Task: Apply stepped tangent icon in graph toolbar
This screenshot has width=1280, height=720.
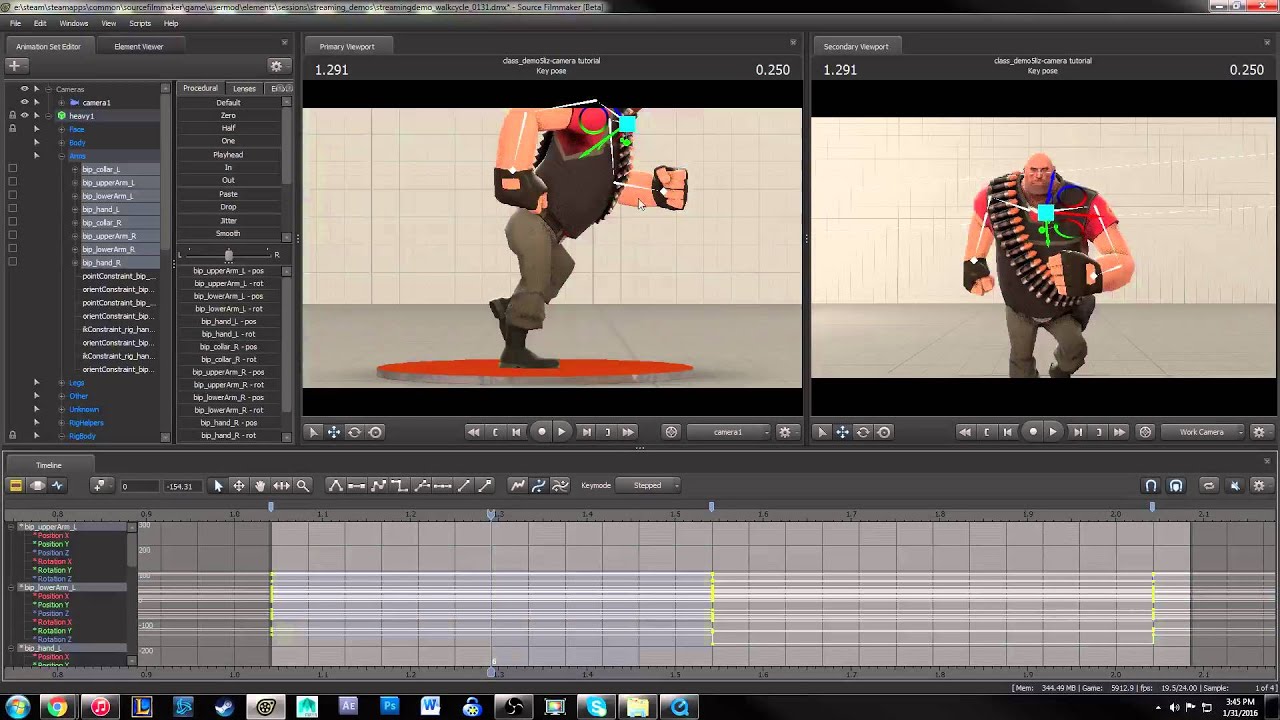Action: pyautogui.click(x=400, y=485)
